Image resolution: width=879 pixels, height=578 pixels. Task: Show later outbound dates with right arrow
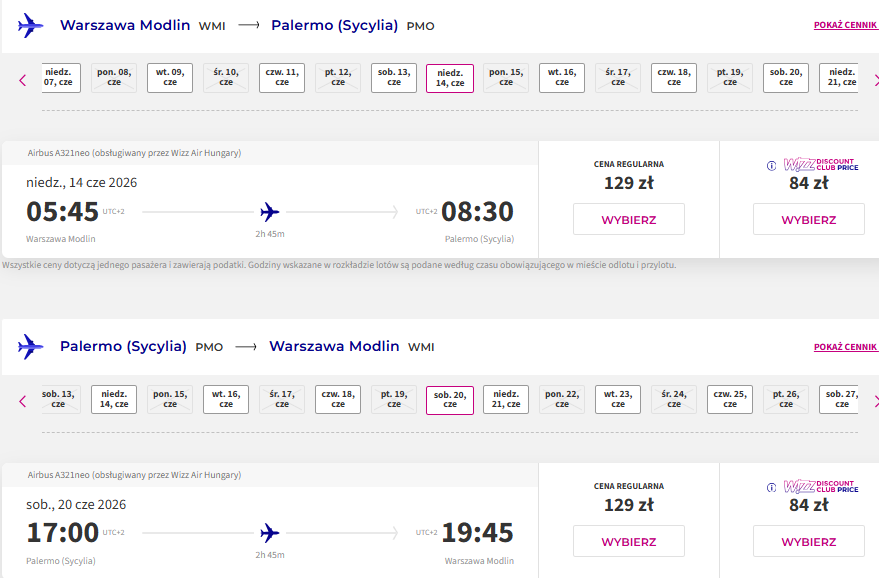point(876,80)
